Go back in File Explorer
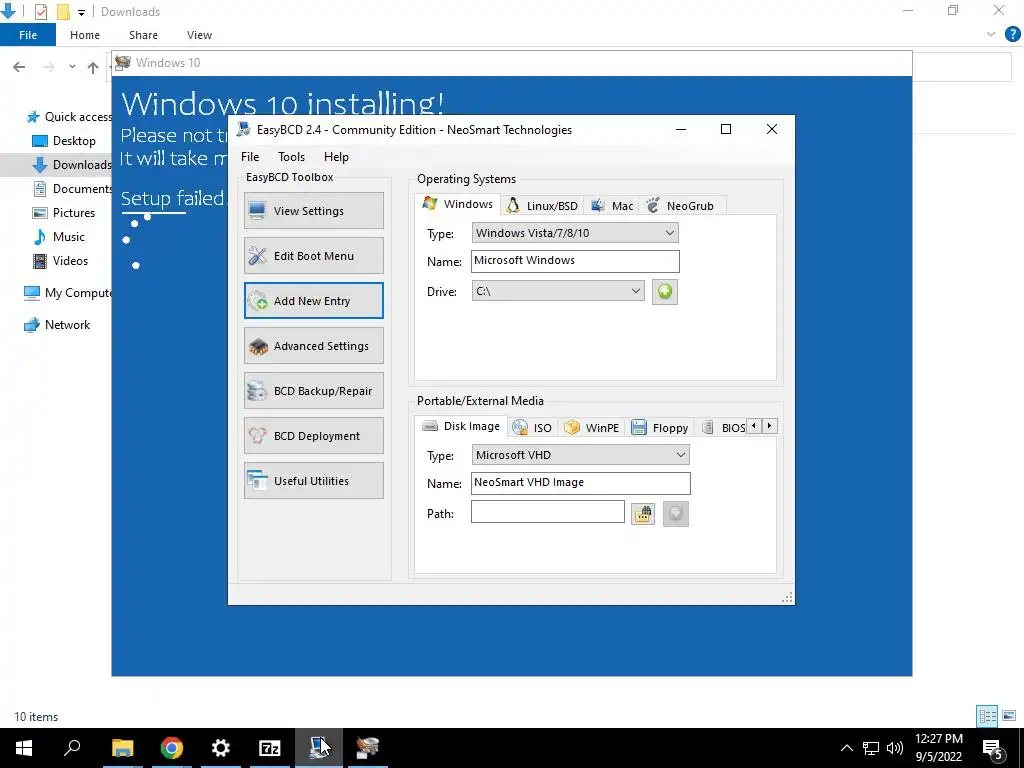Viewport: 1024px width, 768px height. 19,67
